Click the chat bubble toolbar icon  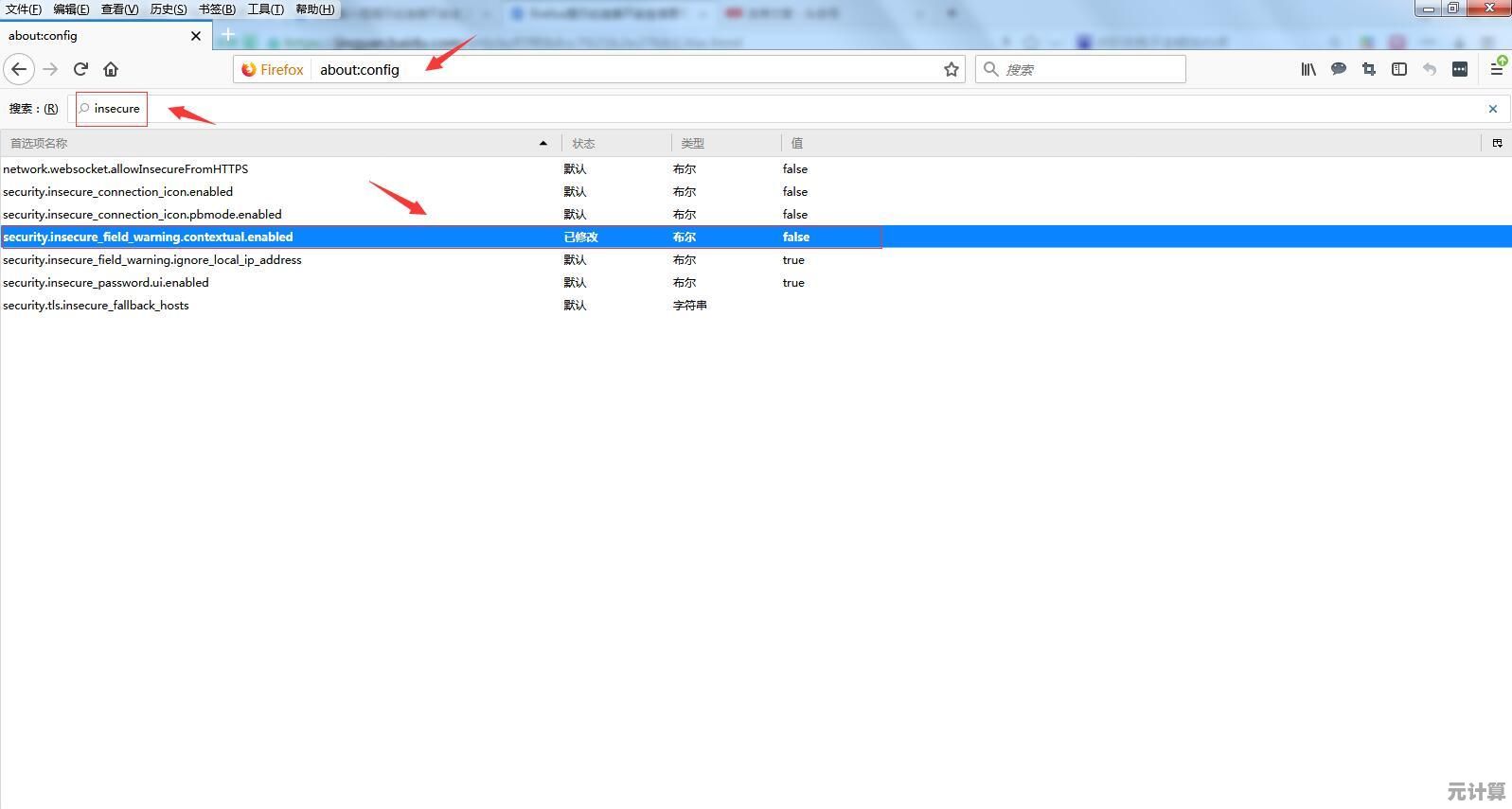pos(1338,69)
